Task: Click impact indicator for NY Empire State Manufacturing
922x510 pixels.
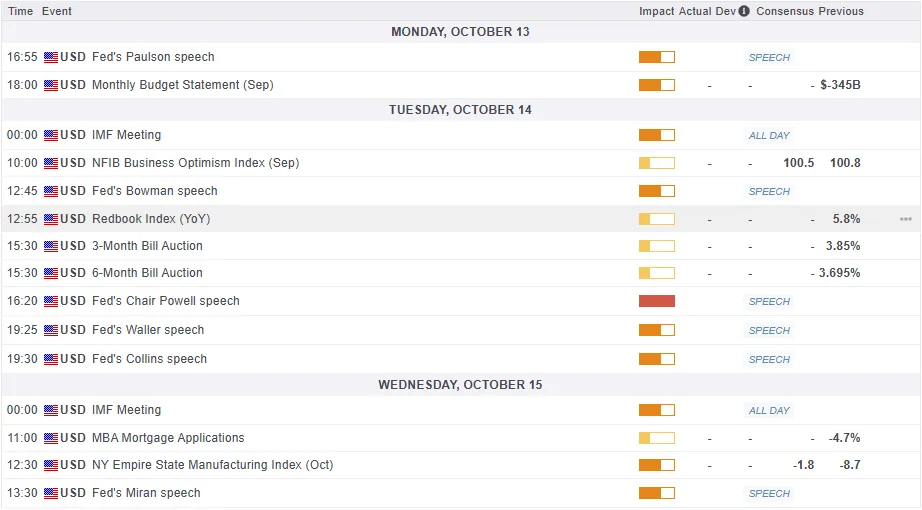Action: click(x=656, y=465)
